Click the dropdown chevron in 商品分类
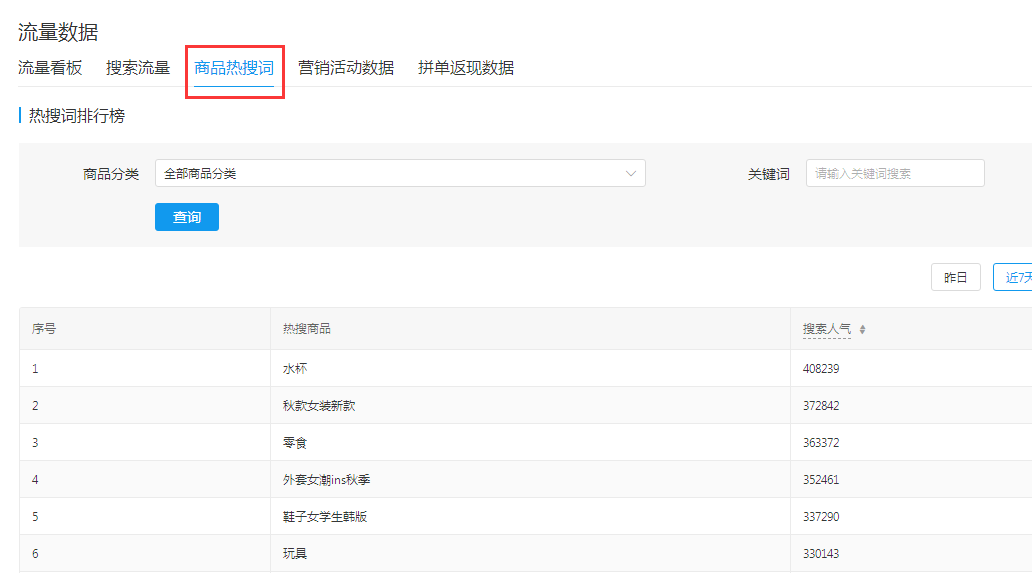1032x573 pixels. click(x=631, y=174)
